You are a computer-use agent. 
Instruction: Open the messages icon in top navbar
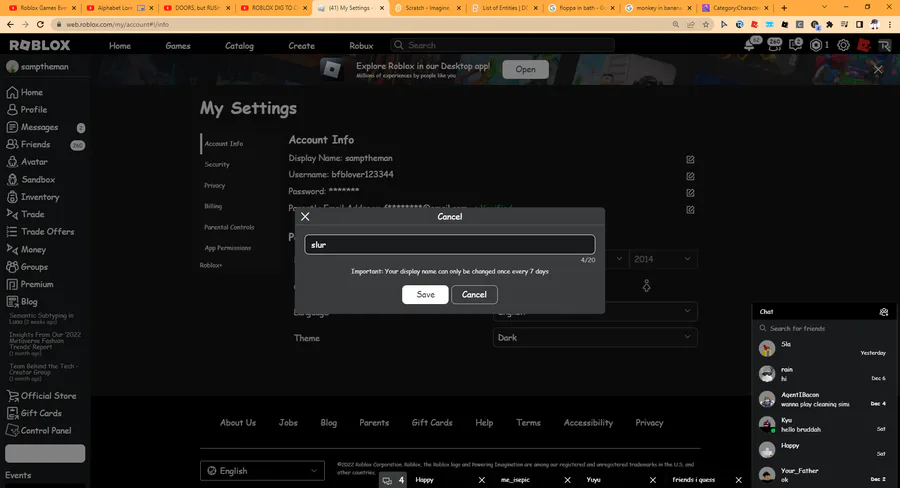(796, 45)
